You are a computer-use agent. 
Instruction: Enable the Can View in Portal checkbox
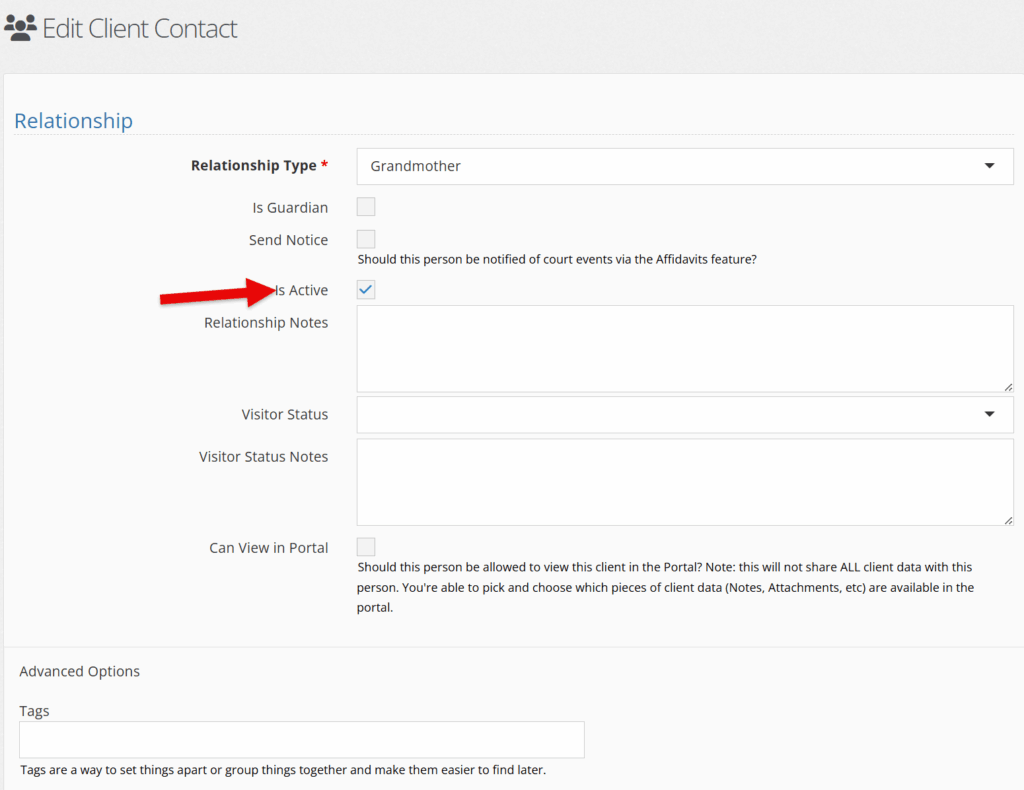tap(366, 547)
